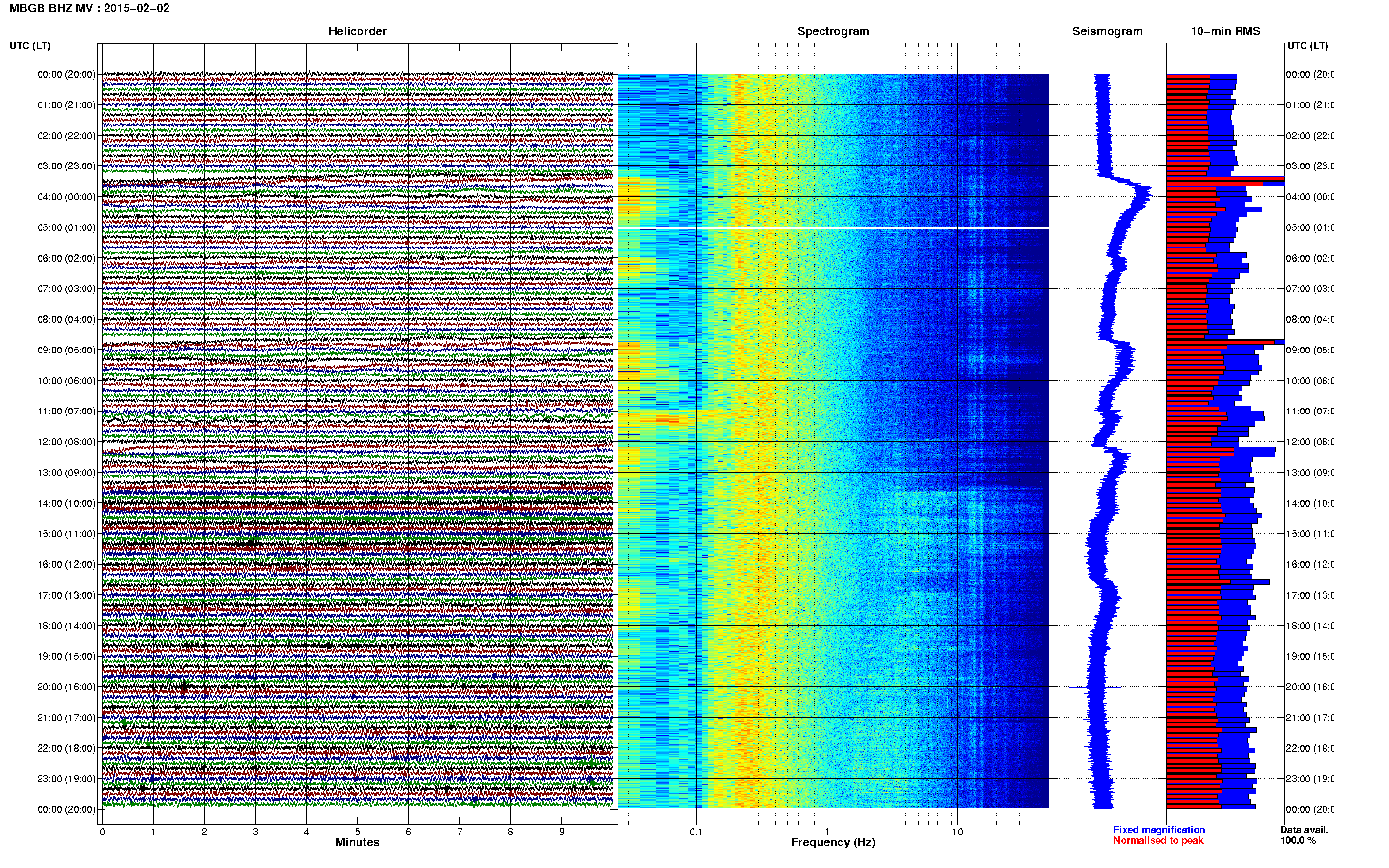Click the Helicorder 'Minutes' axis label
The height and width of the screenshot is (868, 1389).
(357, 842)
